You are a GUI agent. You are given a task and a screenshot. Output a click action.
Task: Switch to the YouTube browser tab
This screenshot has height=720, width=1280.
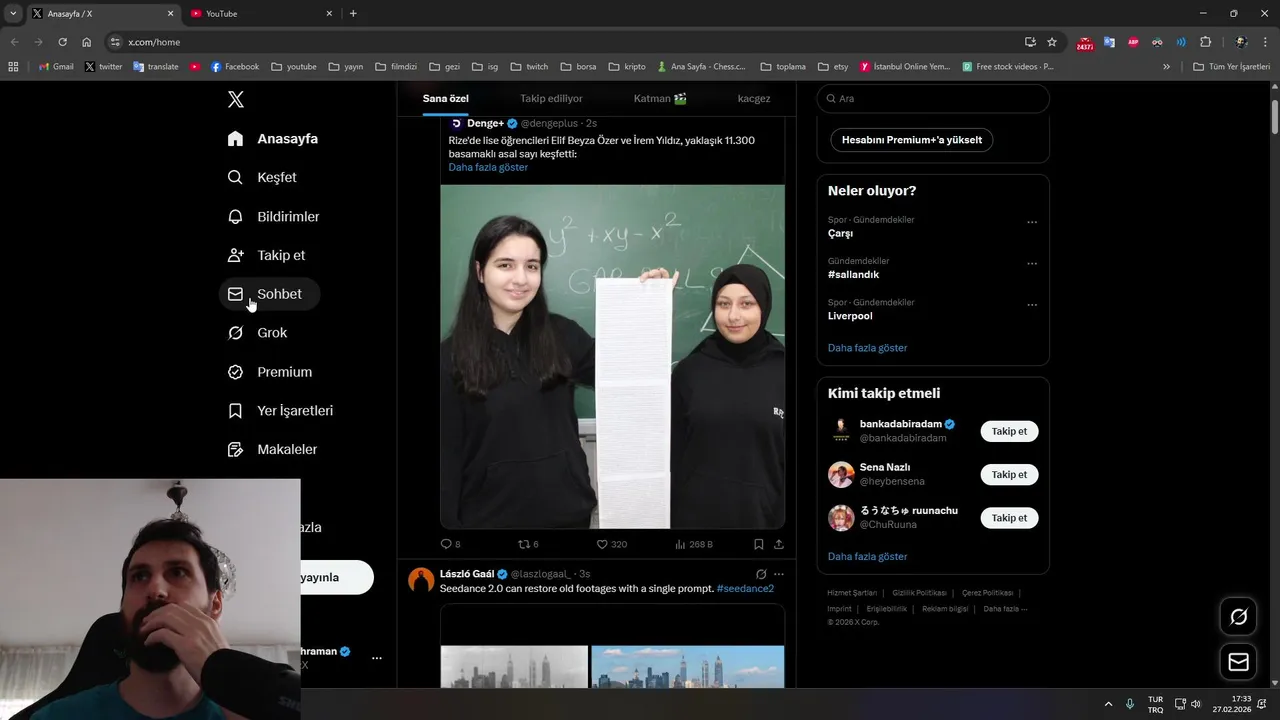(260, 13)
